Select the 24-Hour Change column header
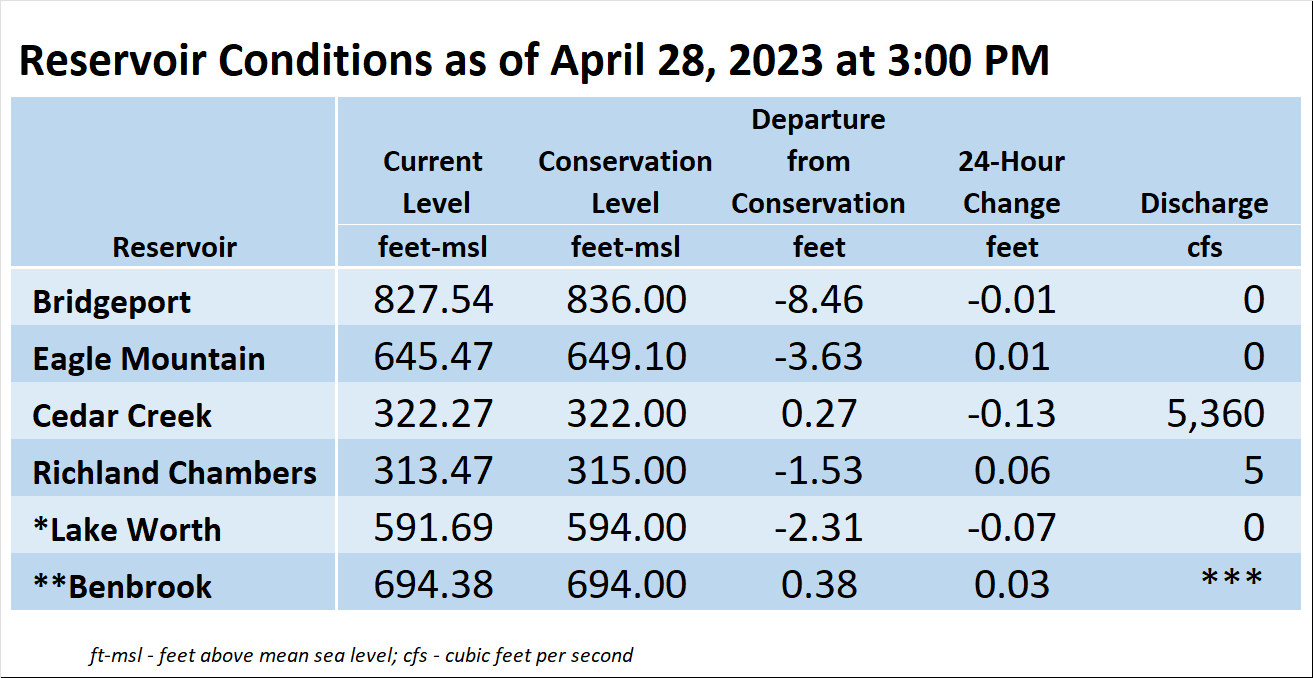Screen dimensions: 1313x678 (x=1011, y=182)
